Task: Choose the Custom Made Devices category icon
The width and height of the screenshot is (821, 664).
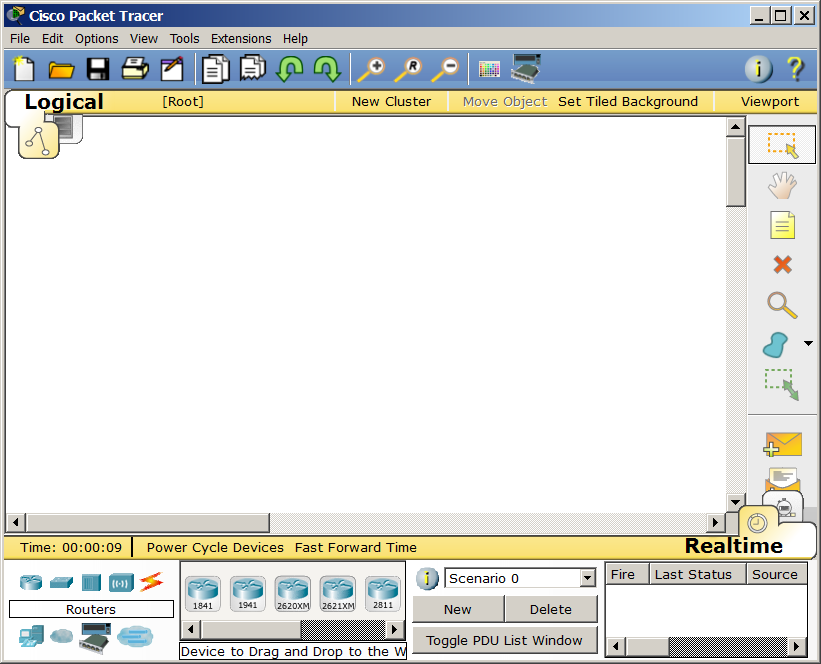Action: 95,637
